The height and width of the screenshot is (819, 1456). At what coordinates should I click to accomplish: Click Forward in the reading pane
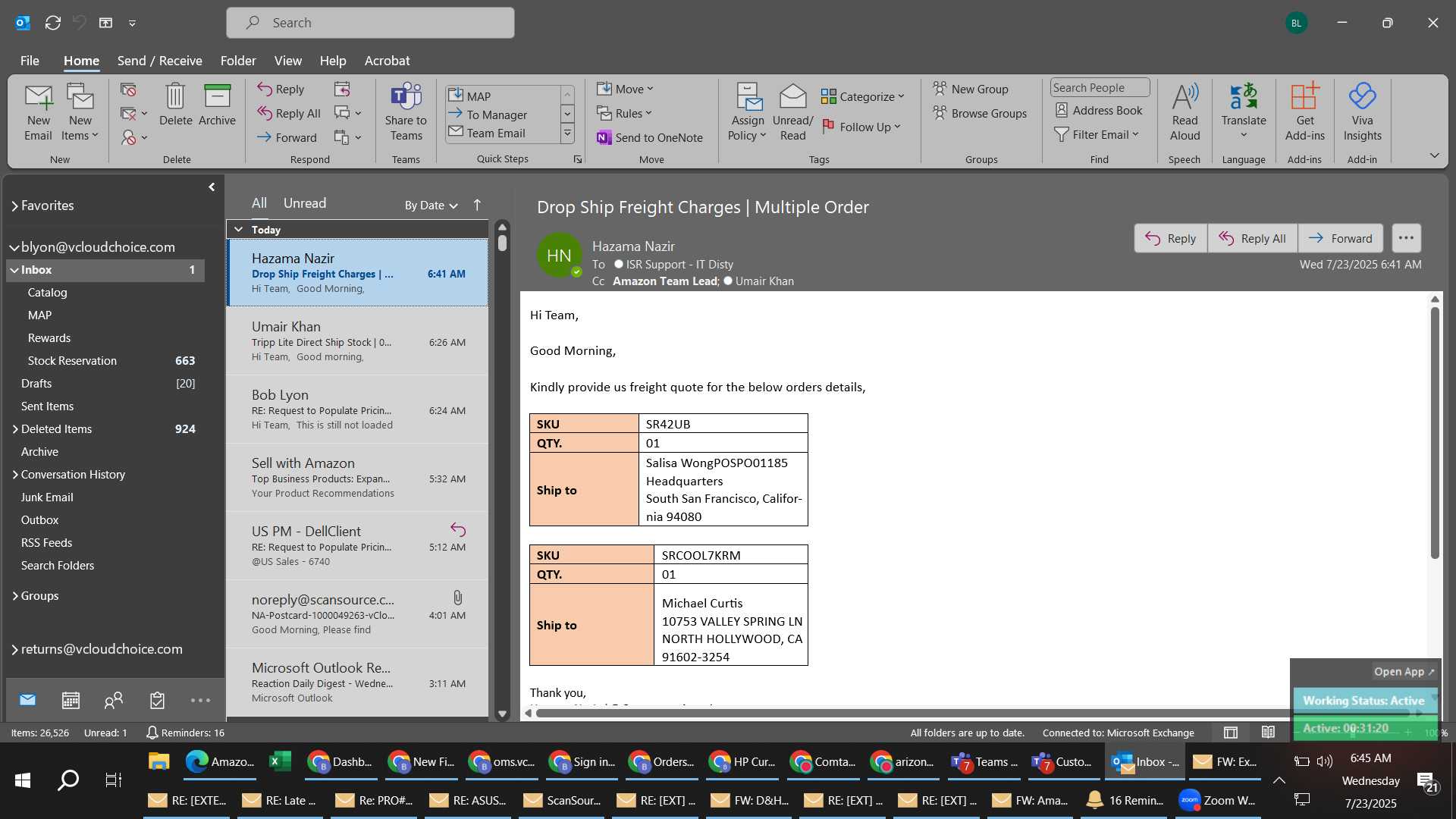click(1340, 238)
